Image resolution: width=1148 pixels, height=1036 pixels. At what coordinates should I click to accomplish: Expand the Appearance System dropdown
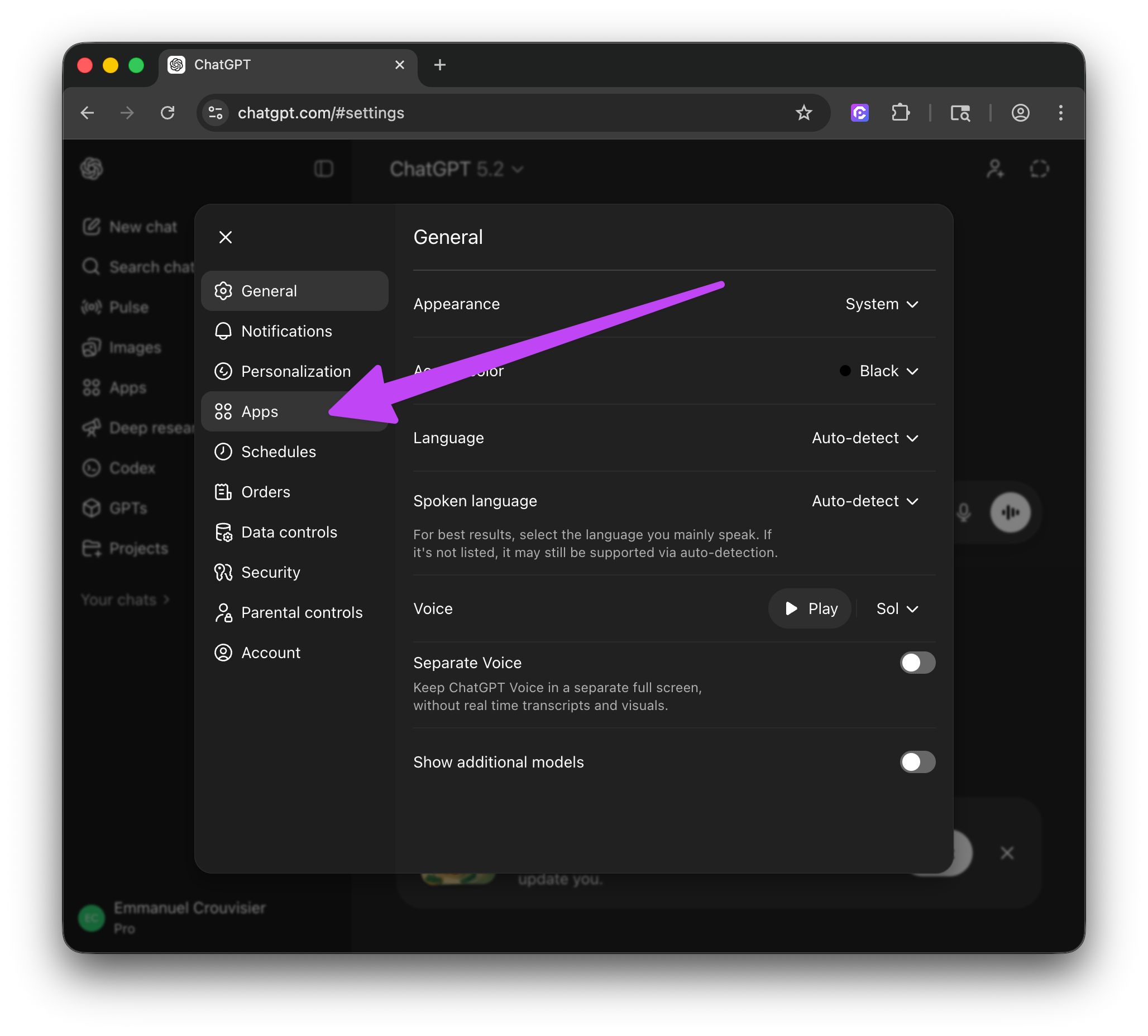click(882, 304)
